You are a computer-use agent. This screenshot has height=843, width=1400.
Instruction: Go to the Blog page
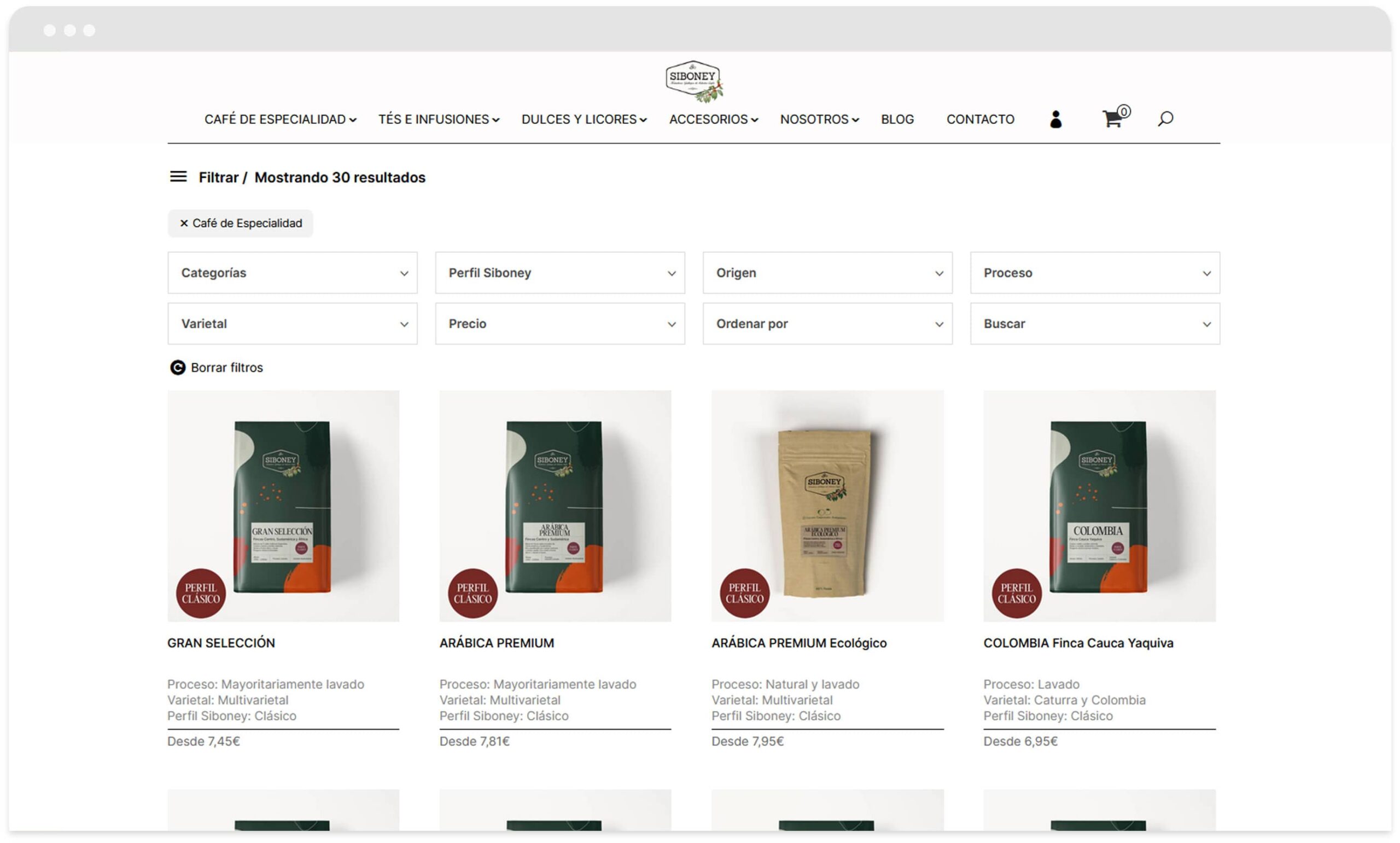coord(897,119)
